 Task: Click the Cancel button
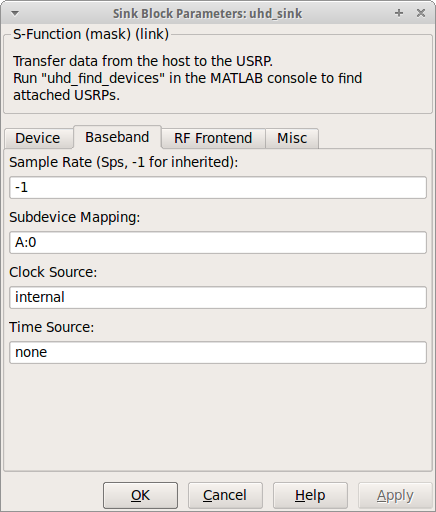click(225, 495)
